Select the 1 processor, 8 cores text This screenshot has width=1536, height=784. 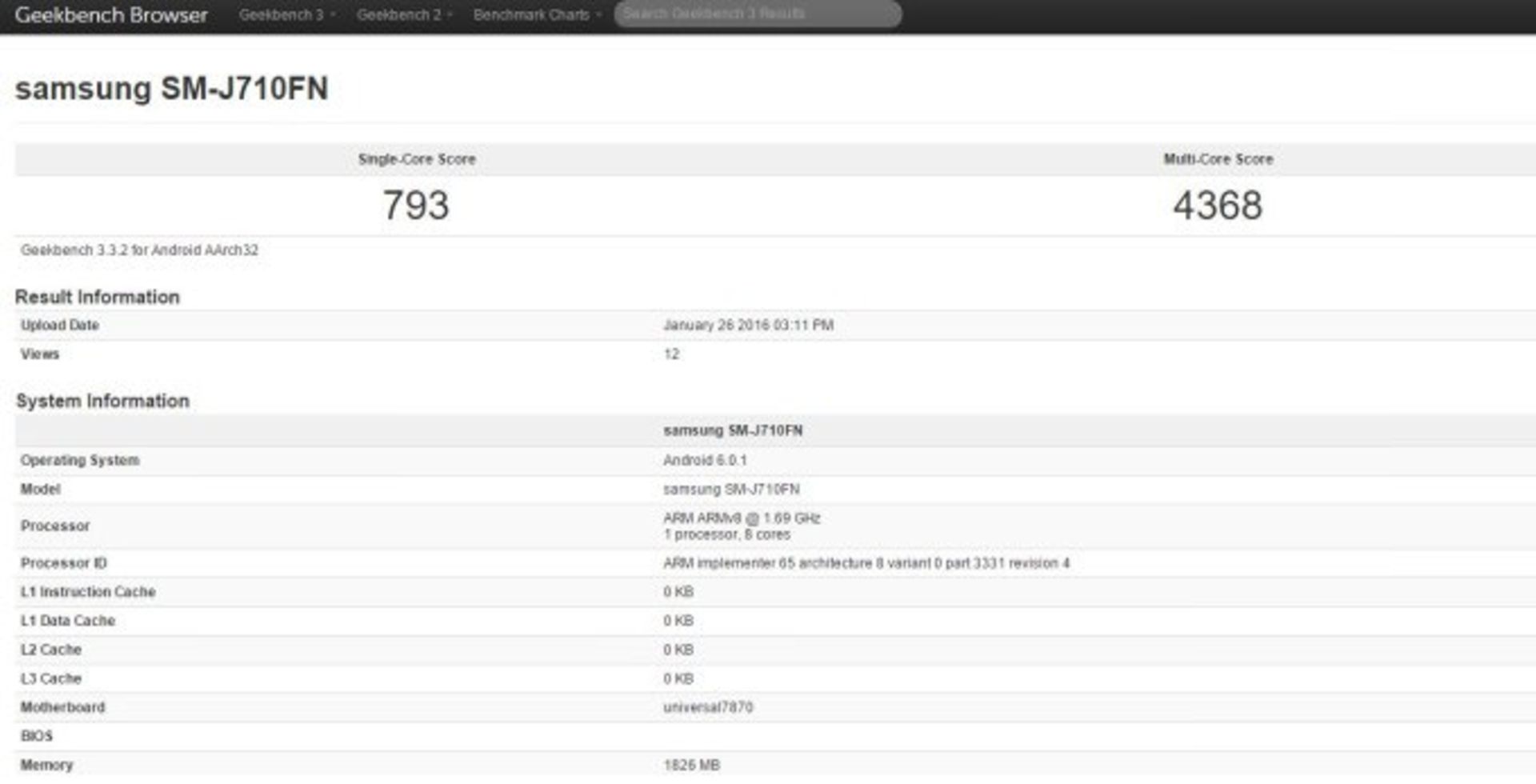726,534
